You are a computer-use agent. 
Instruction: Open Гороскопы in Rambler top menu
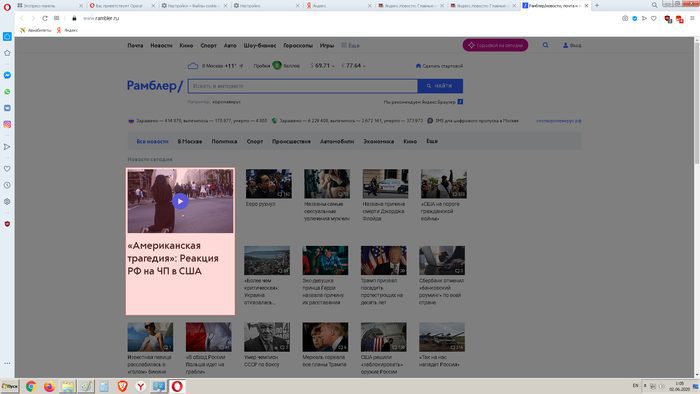tap(298, 46)
